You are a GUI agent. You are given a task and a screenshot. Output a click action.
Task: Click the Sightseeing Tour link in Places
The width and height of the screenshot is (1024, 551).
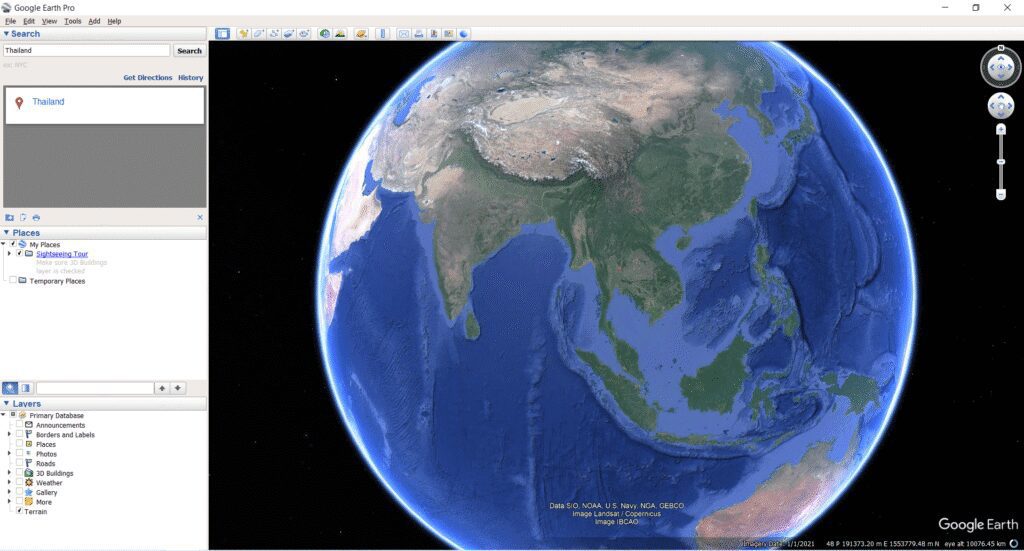(x=62, y=253)
